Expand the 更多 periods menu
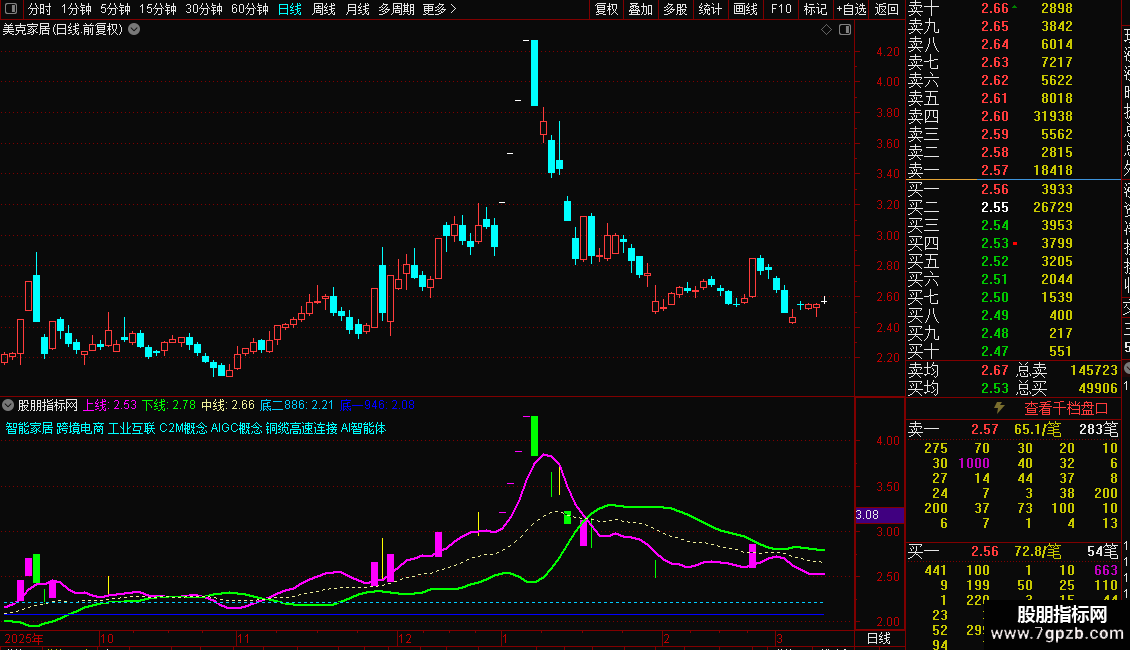 (x=439, y=9)
